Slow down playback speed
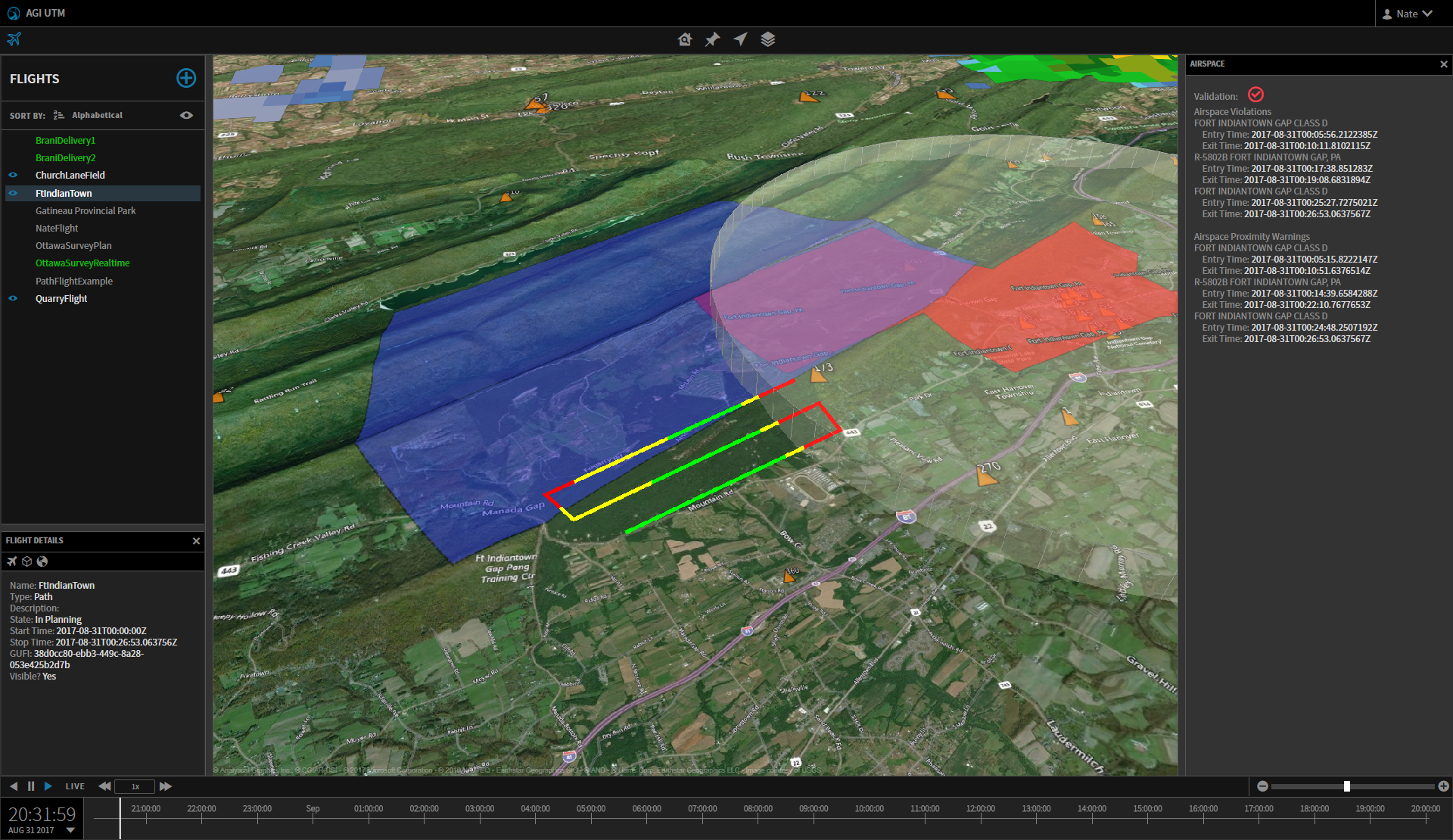The height and width of the screenshot is (840, 1453). (104, 786)
